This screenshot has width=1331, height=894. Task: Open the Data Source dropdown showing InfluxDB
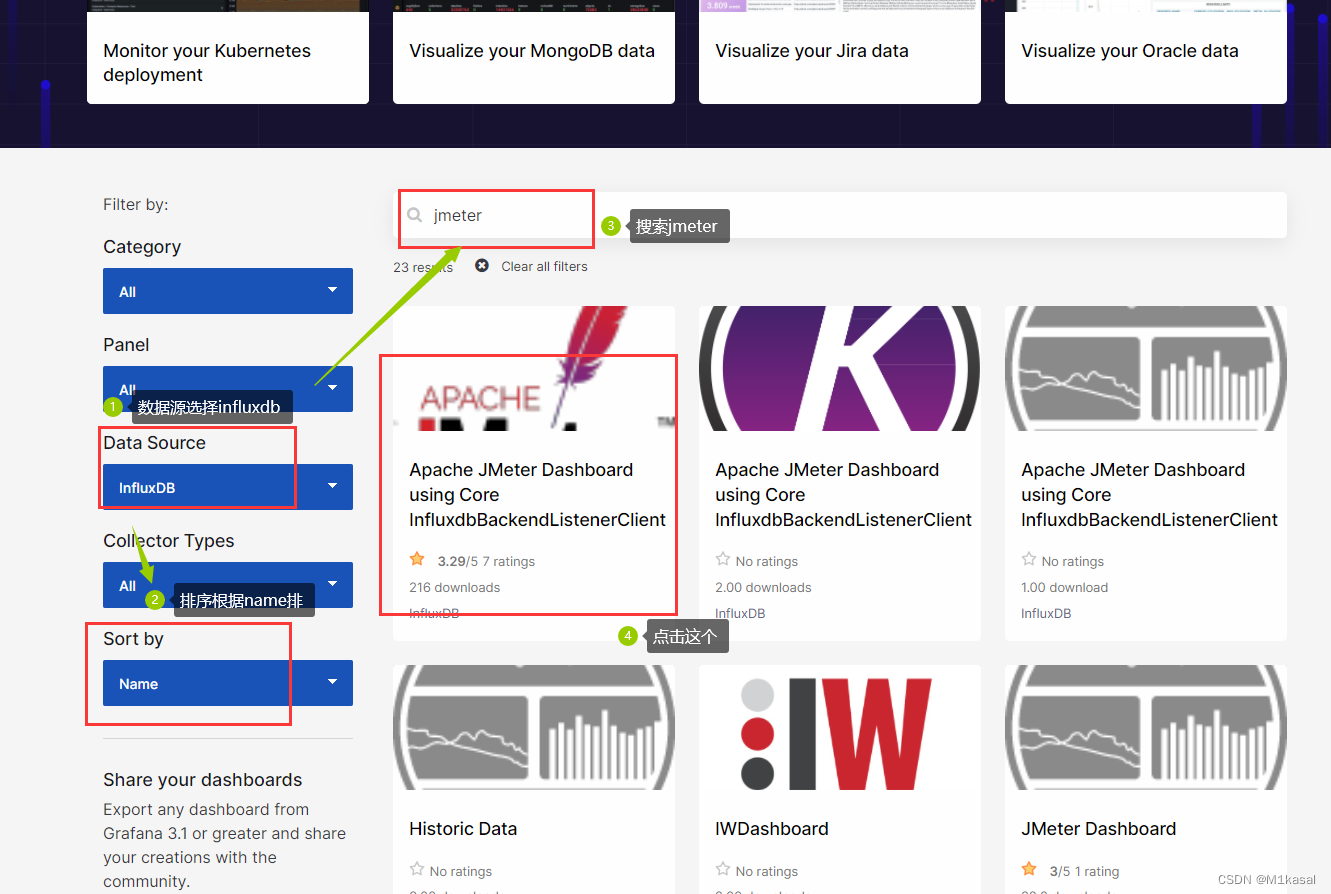click(x=228, y=487)
